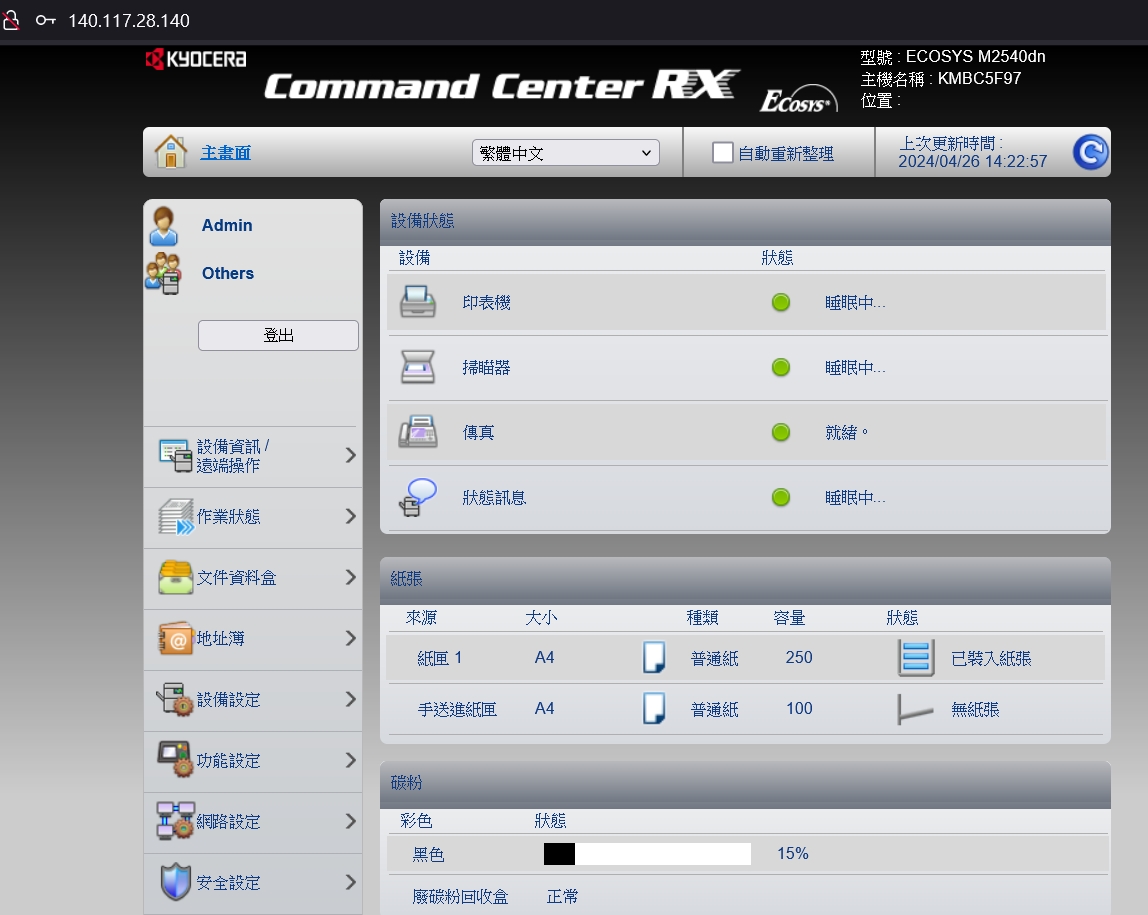Viewport: 1148px width, 915px height.
Task: Click the 文件資料盒 document box icon
Action: coord(176,577)
